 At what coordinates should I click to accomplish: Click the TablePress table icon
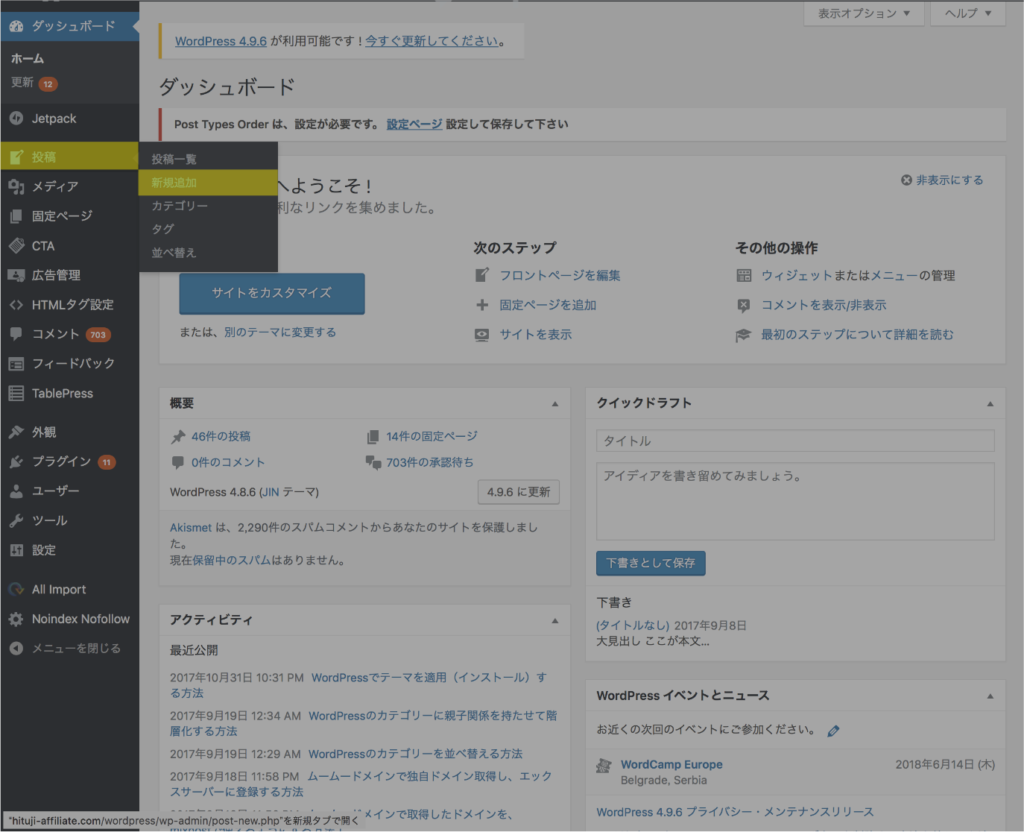16,393
